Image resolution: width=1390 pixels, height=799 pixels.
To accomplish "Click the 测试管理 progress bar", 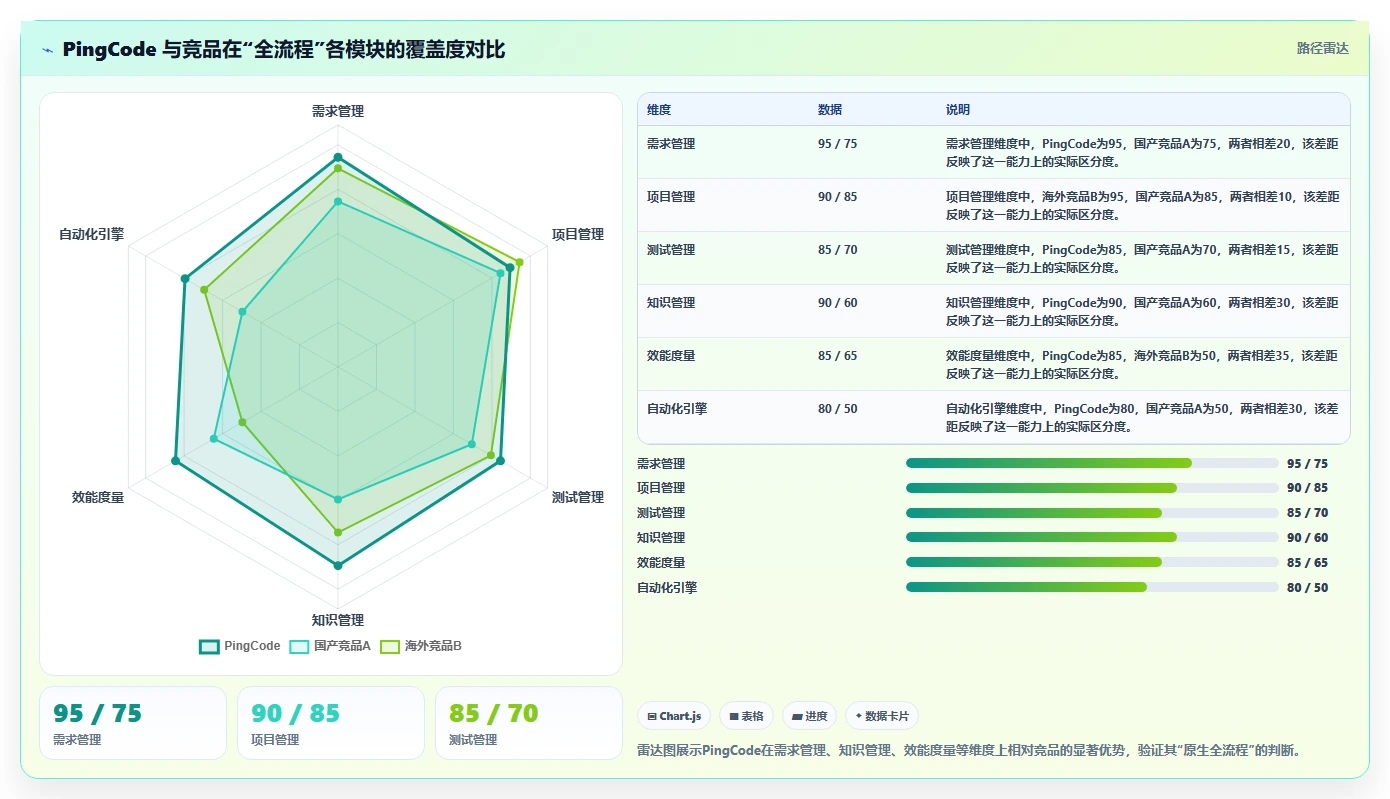I will click(x=1092, y=513).
